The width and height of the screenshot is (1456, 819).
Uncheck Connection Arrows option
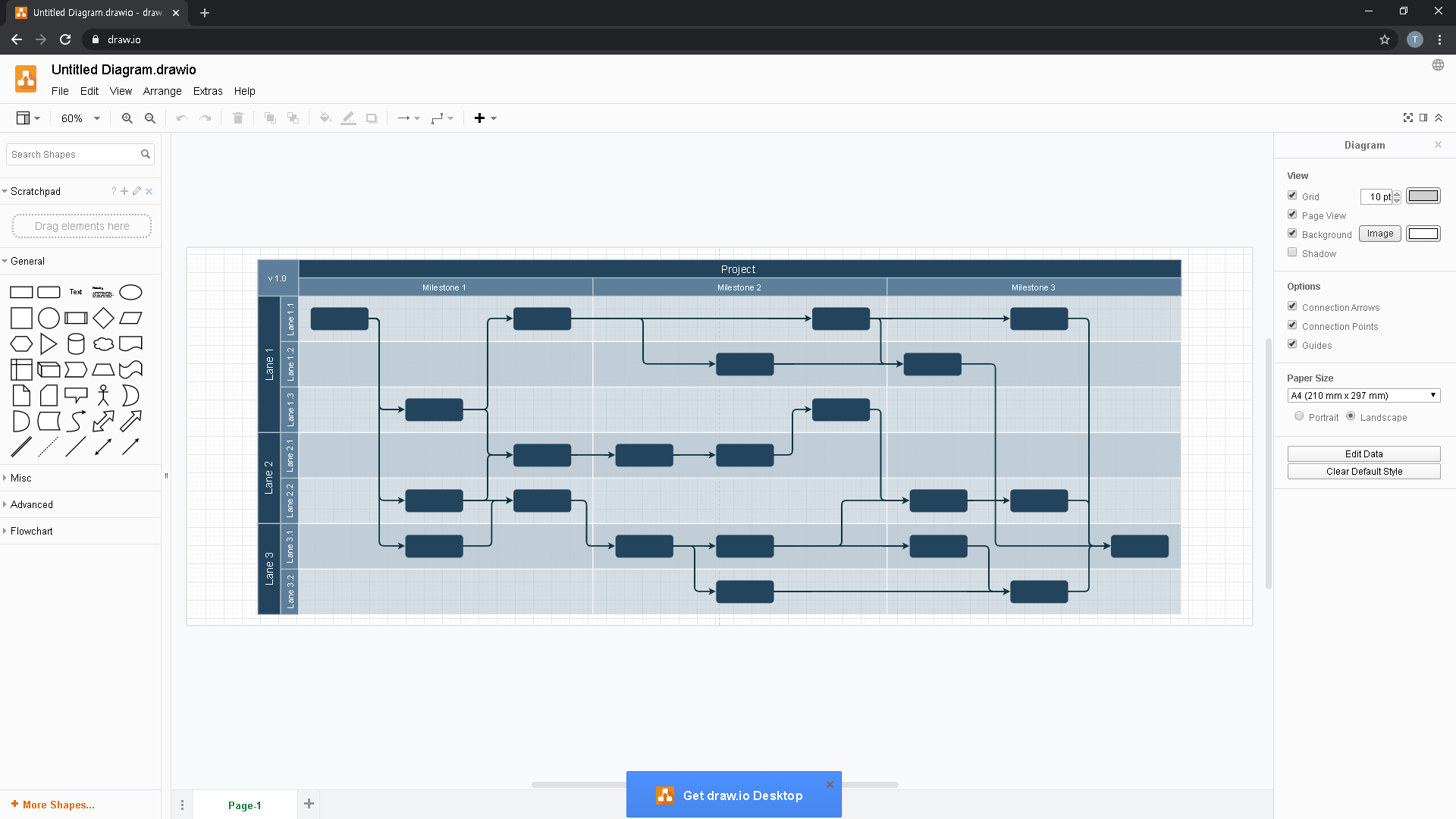(1292, 306)
